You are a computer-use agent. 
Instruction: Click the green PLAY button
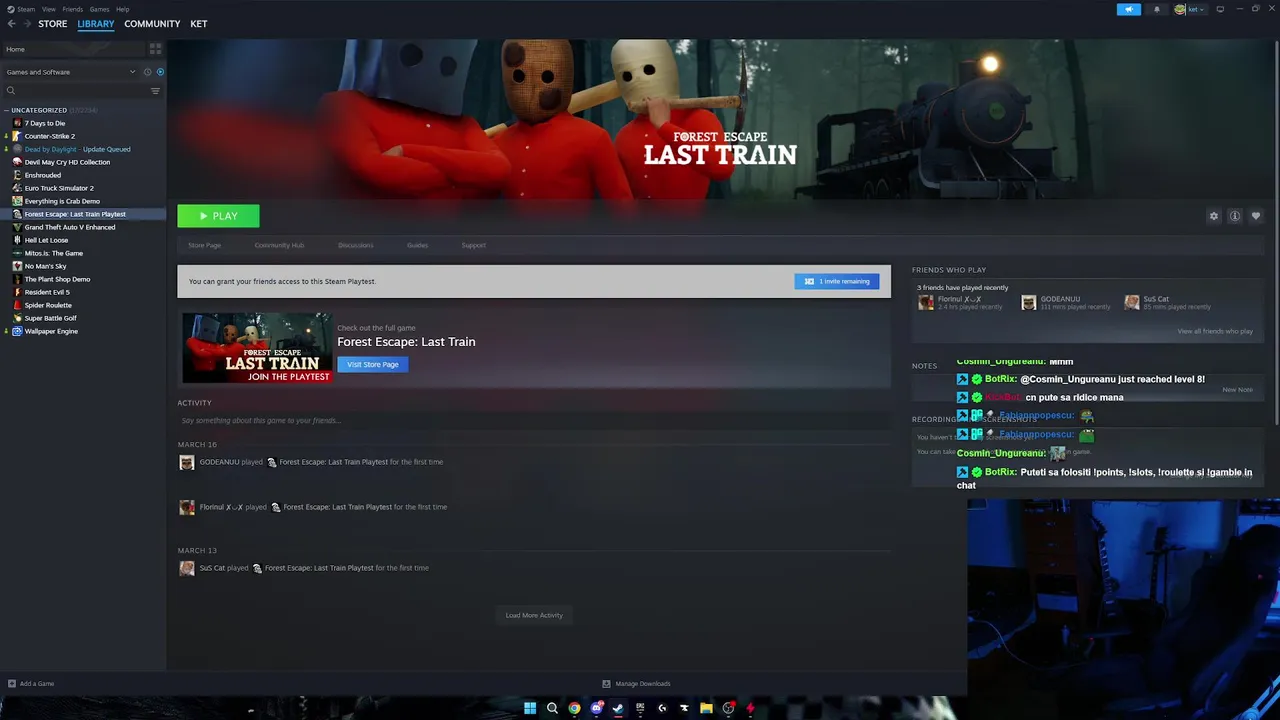(x=218, y=216)
